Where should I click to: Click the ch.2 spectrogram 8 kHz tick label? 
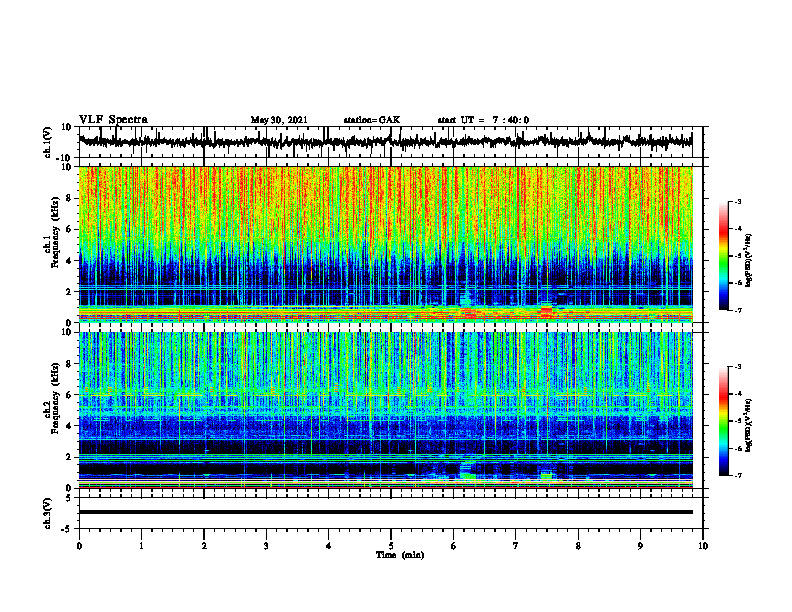tap(69, 364)
